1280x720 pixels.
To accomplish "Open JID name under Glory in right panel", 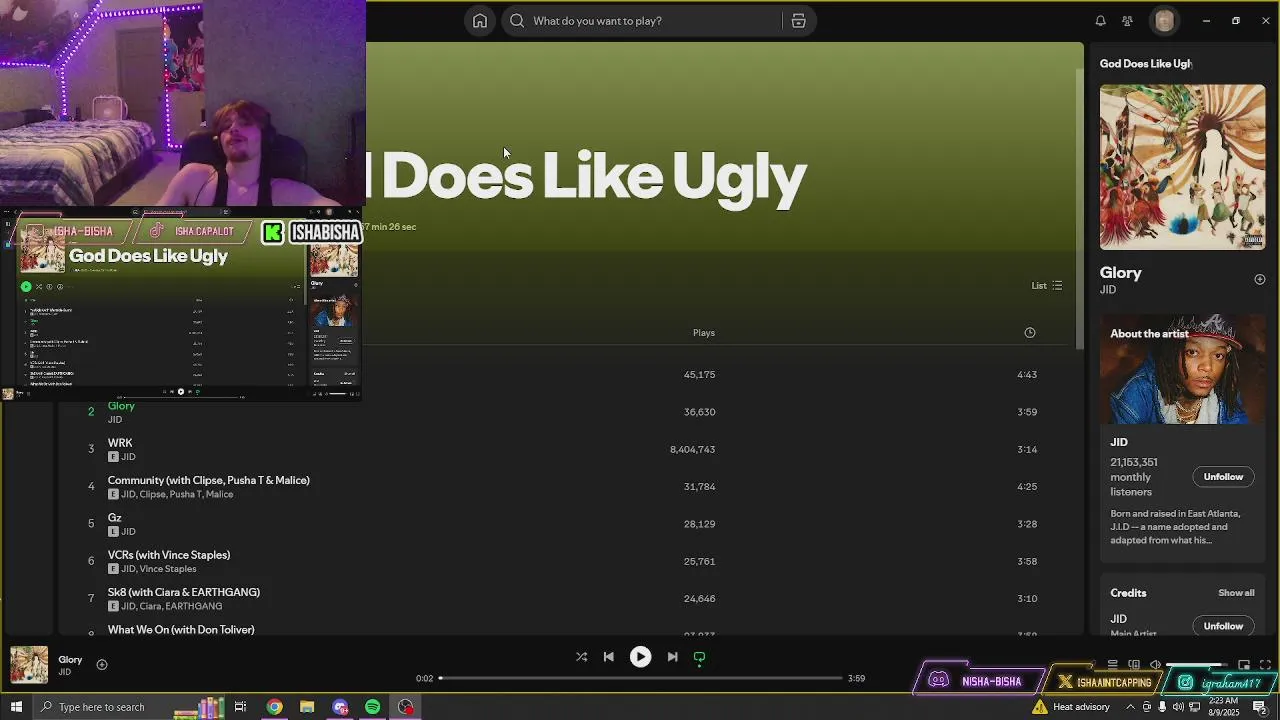I will pyautogui.click(x=1108, y=290).
